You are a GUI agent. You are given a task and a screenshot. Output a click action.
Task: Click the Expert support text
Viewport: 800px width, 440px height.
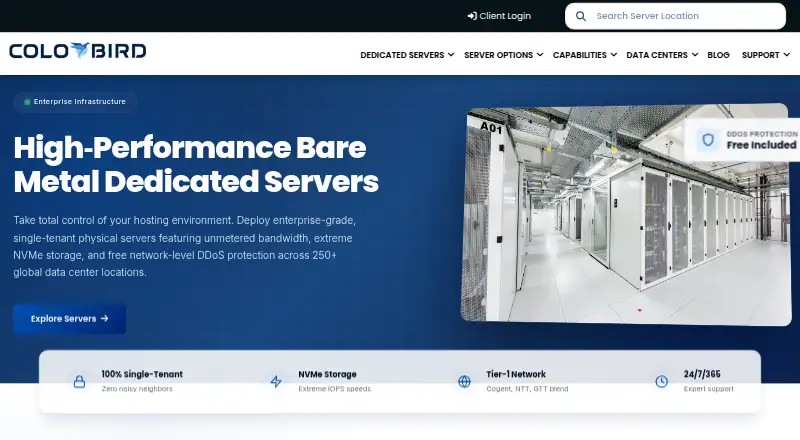coord(709,389)
